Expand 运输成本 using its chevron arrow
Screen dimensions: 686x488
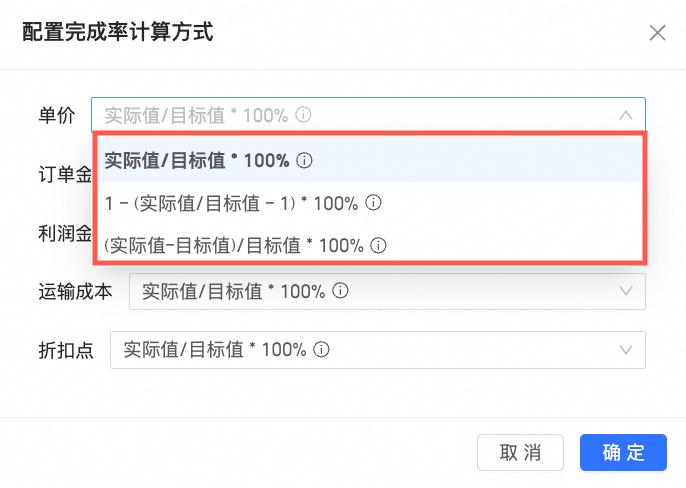[x=626, y=292]
